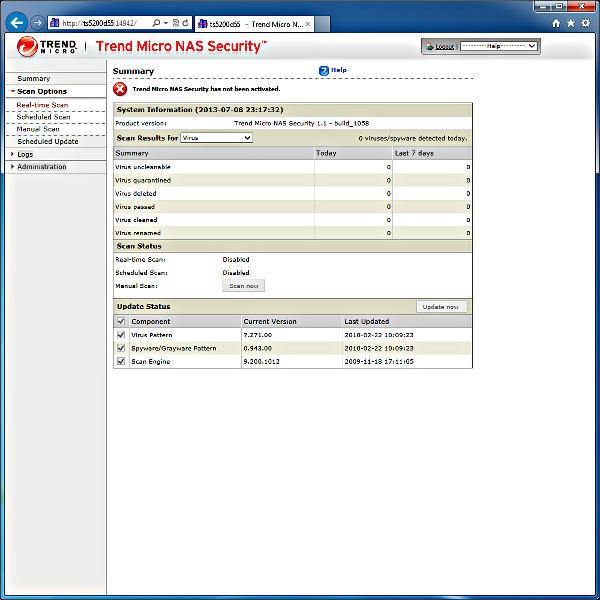
Task: Click the Scan now button
Action: [x=244, y=286]
